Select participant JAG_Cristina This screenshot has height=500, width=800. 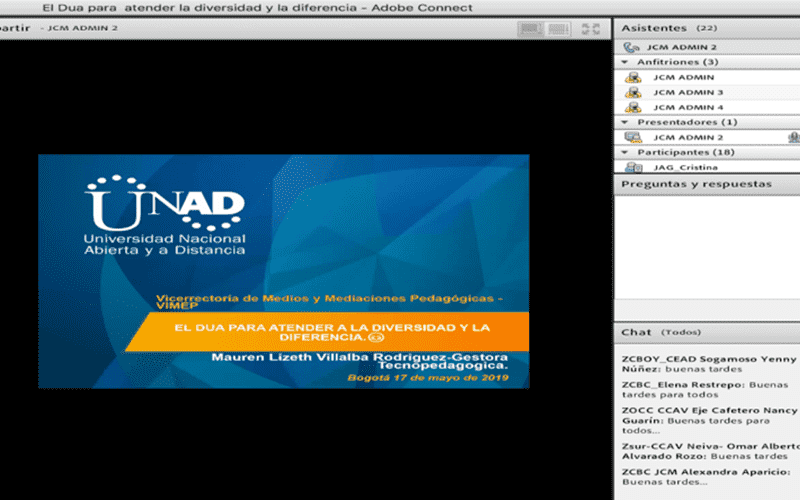[x=707, y=167]
